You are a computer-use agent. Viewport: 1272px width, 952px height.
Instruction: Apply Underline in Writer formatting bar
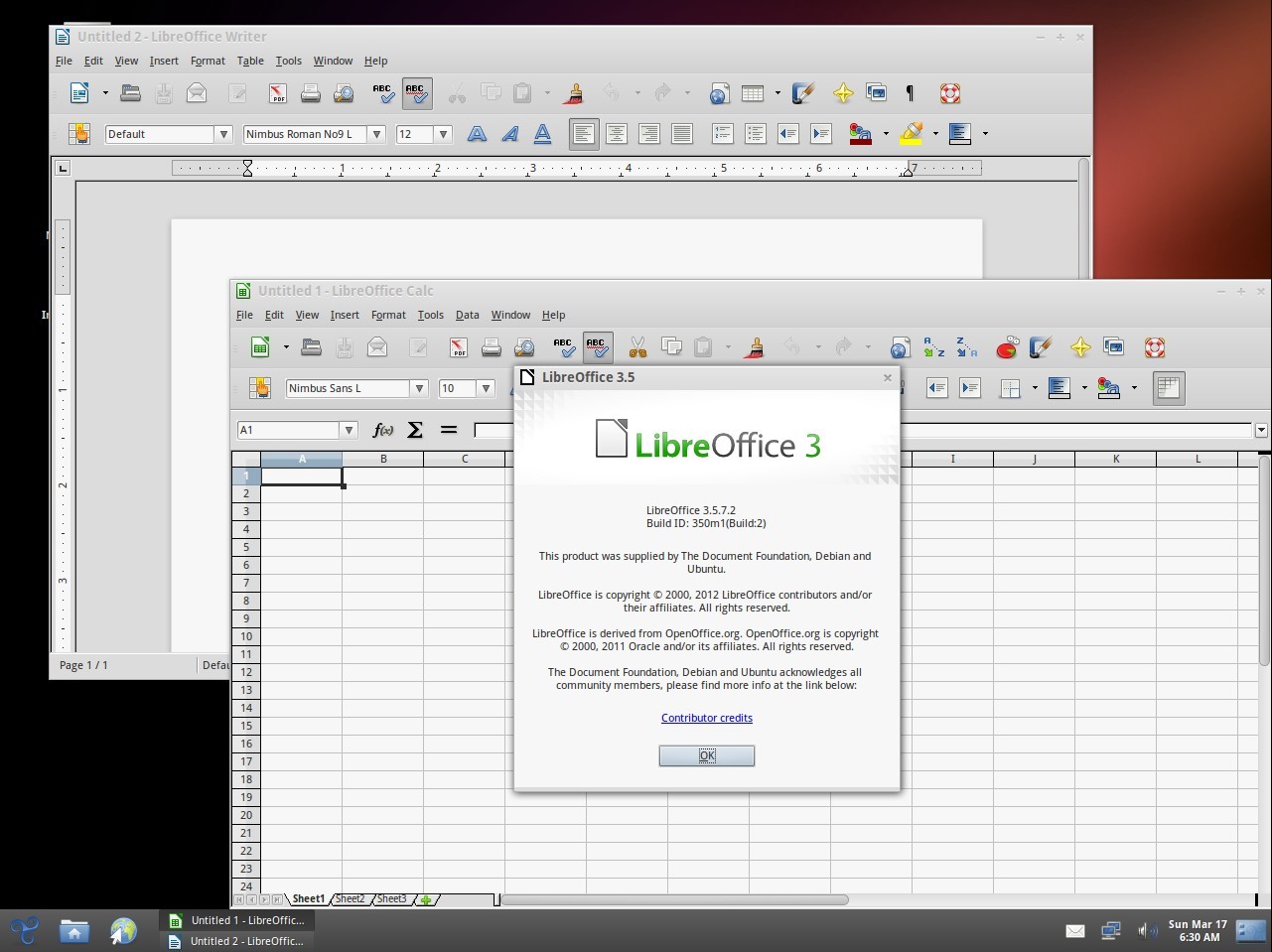[x=543, y=134]
